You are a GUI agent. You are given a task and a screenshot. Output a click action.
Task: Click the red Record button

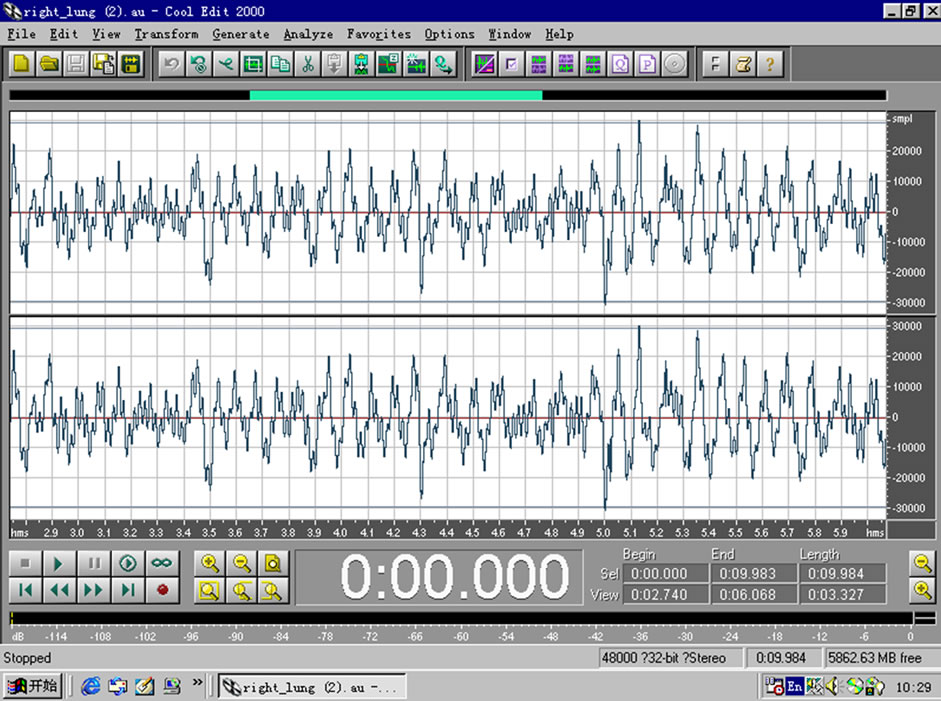[x=162, y=590]
